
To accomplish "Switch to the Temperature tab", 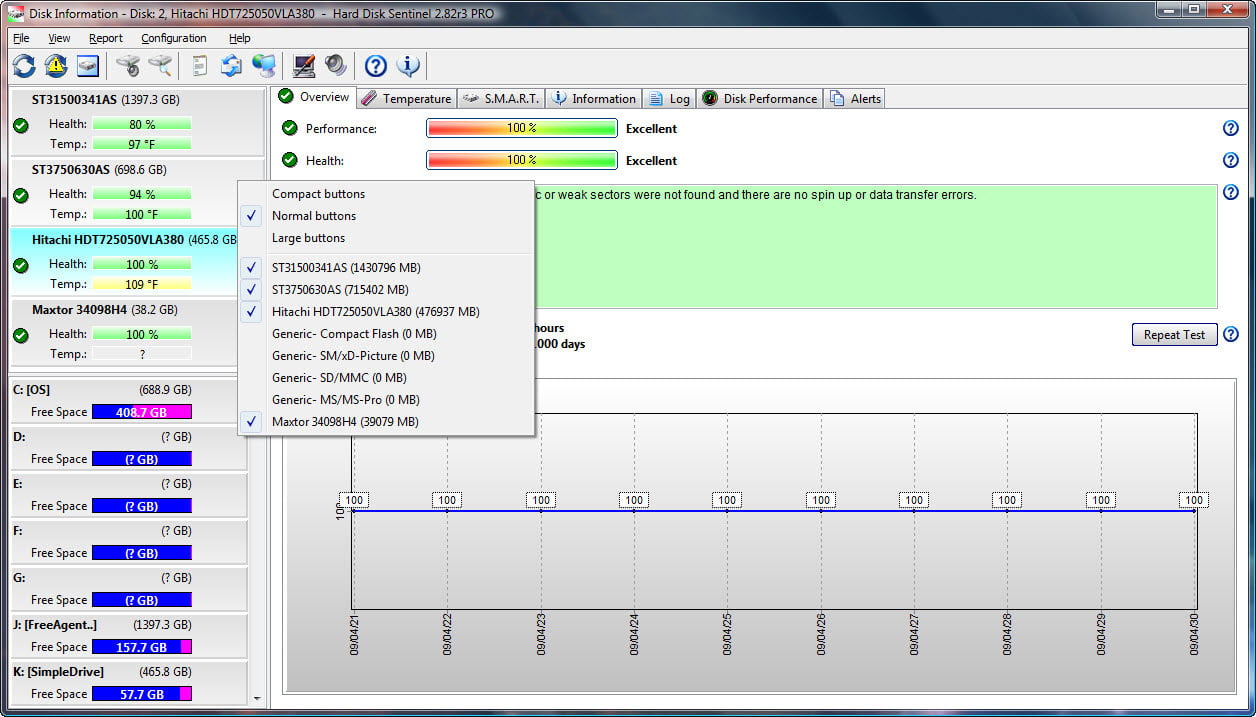I will tap(406, 99).
